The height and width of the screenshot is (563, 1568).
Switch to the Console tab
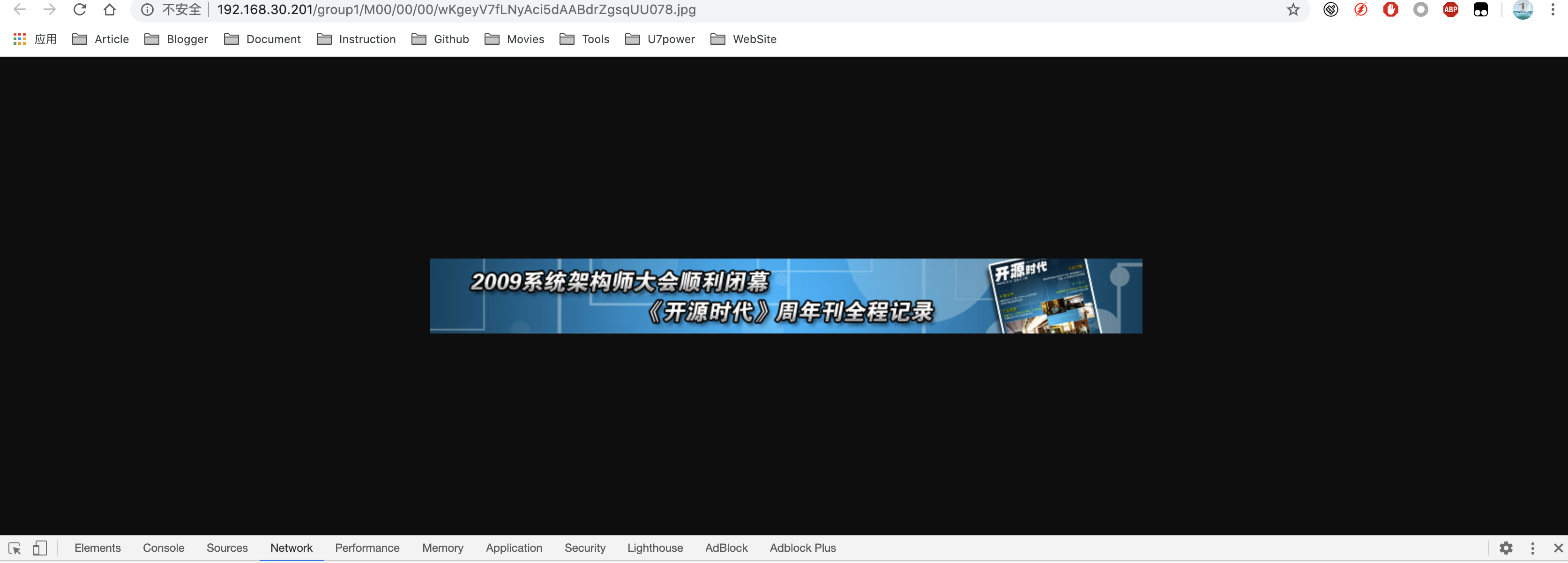click(x=163, y=548)
